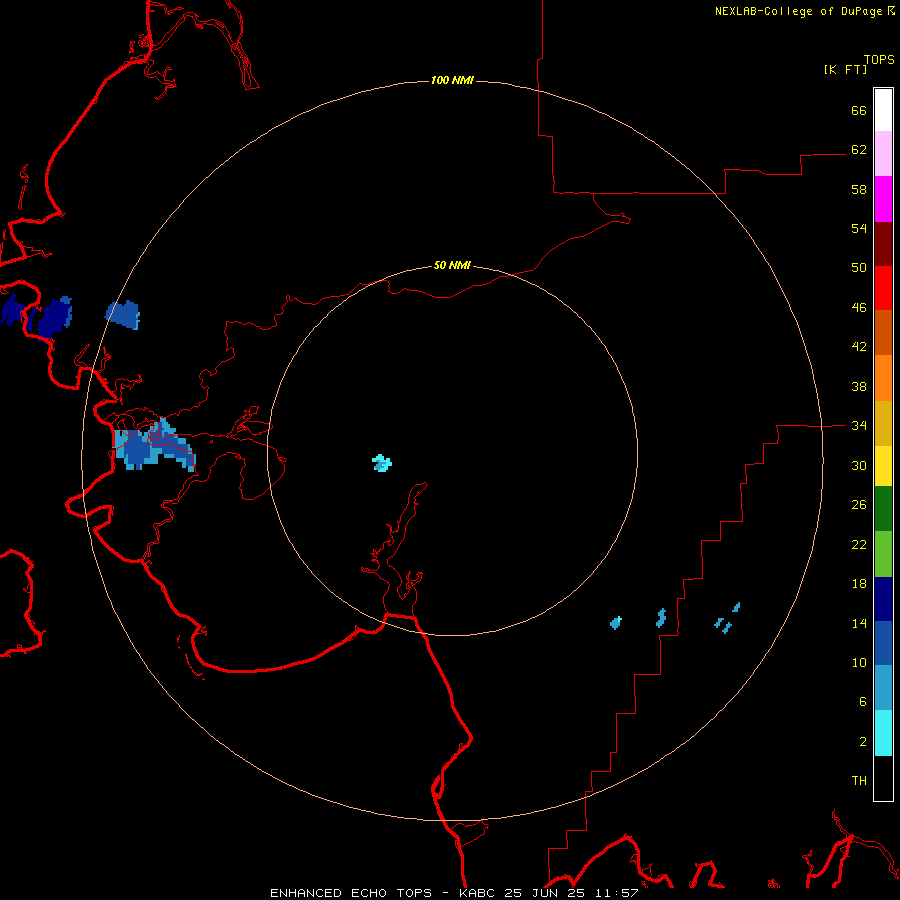
Task: Click the '66' legend value
Action: (x=859, y=110)
